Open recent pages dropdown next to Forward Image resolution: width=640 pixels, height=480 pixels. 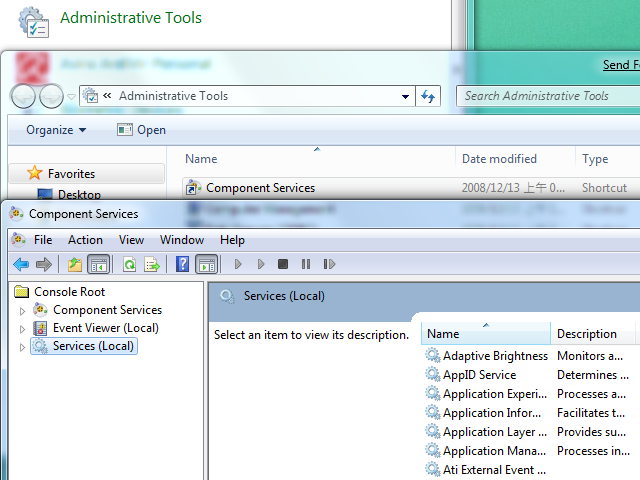click(x=71, y=97)
